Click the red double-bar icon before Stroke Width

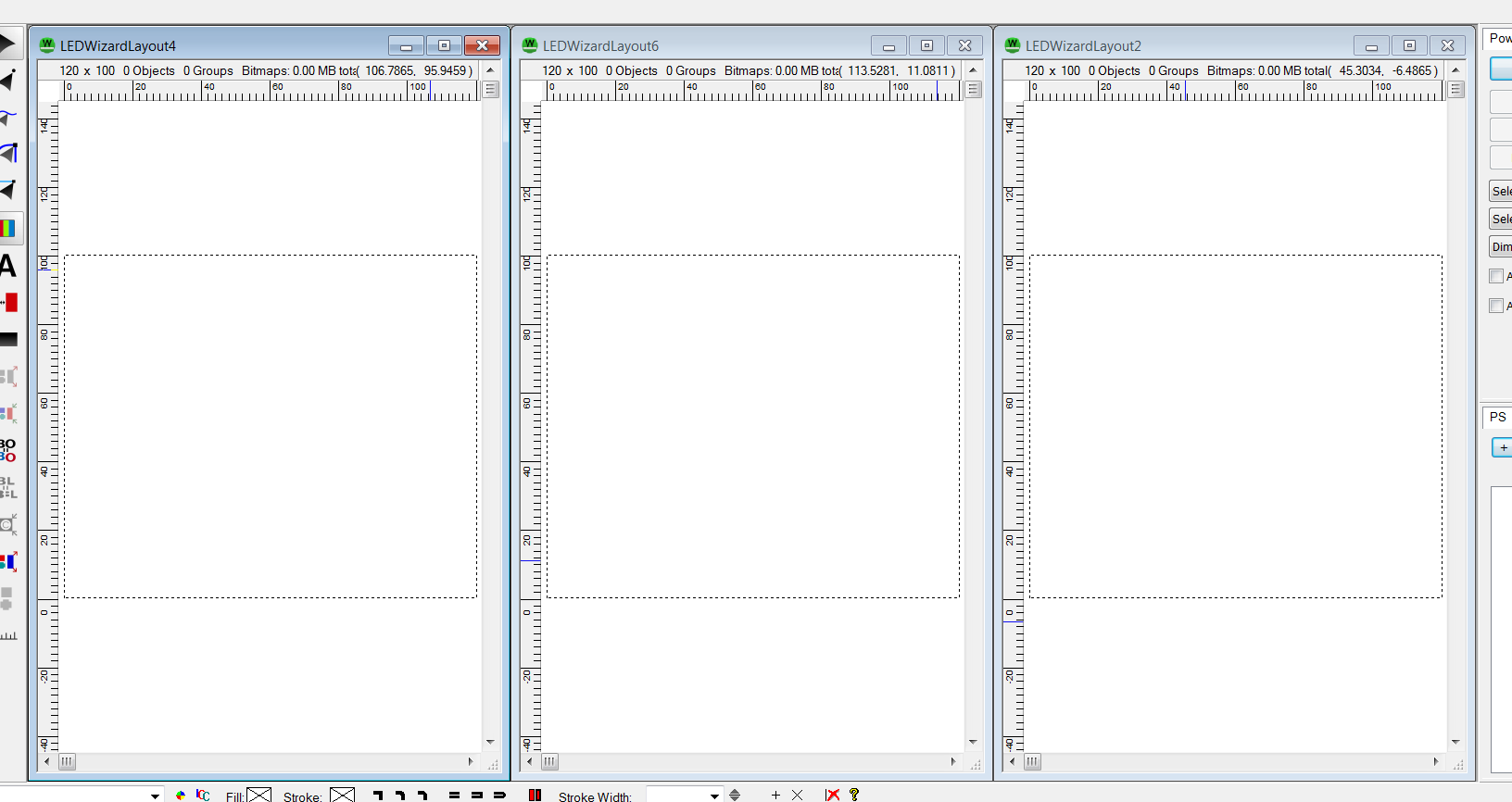(535, 796)
